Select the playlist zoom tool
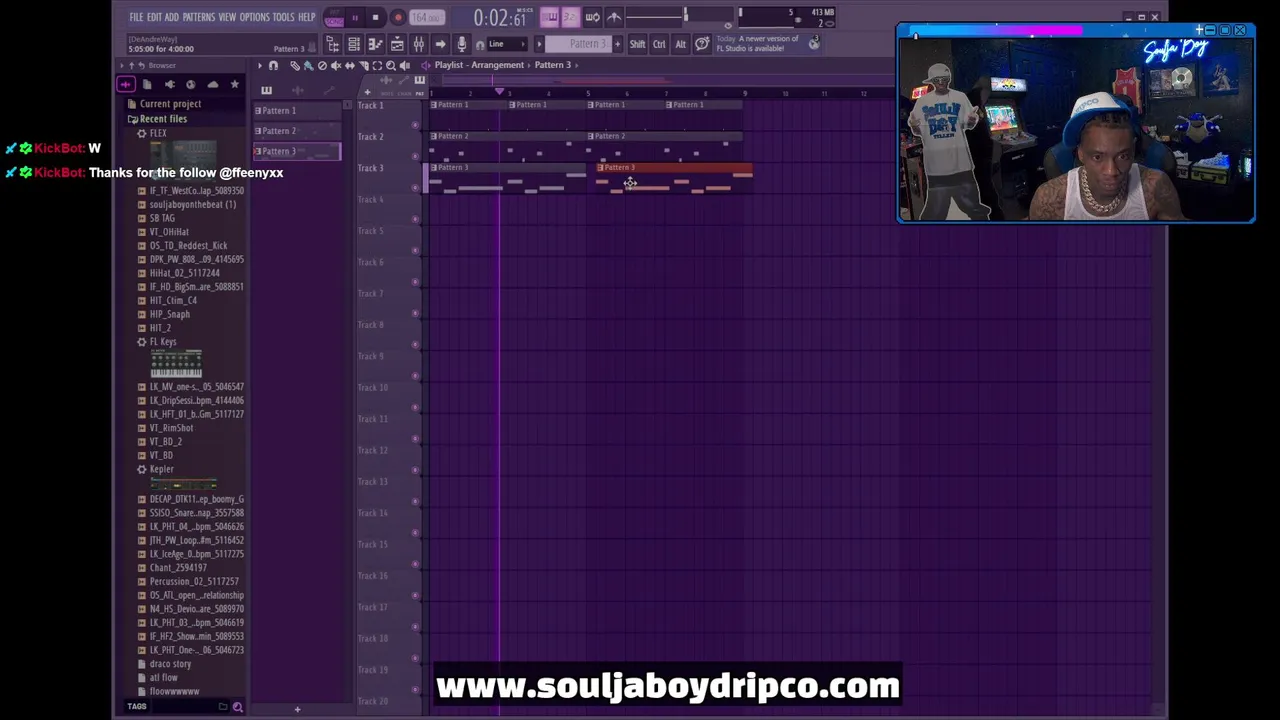Viewport: 1280px width, 720px height. [x=391, y=65]
